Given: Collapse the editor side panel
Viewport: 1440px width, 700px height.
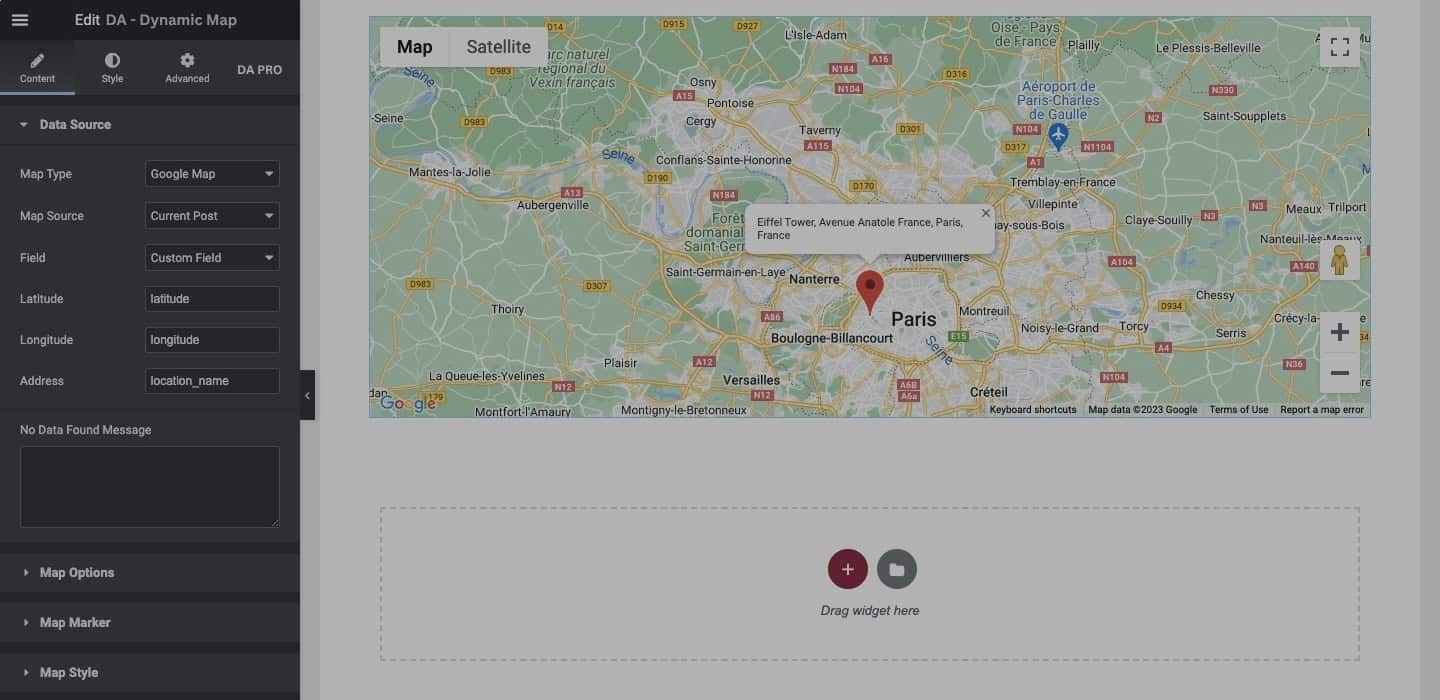Looking at the screenshot, I should pyautogui.click(x=307, y=396).
